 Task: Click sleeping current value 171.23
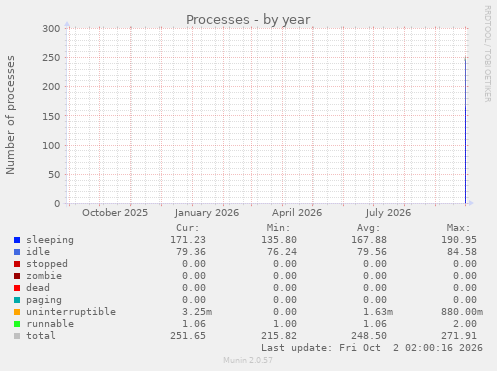pos(188,240)
